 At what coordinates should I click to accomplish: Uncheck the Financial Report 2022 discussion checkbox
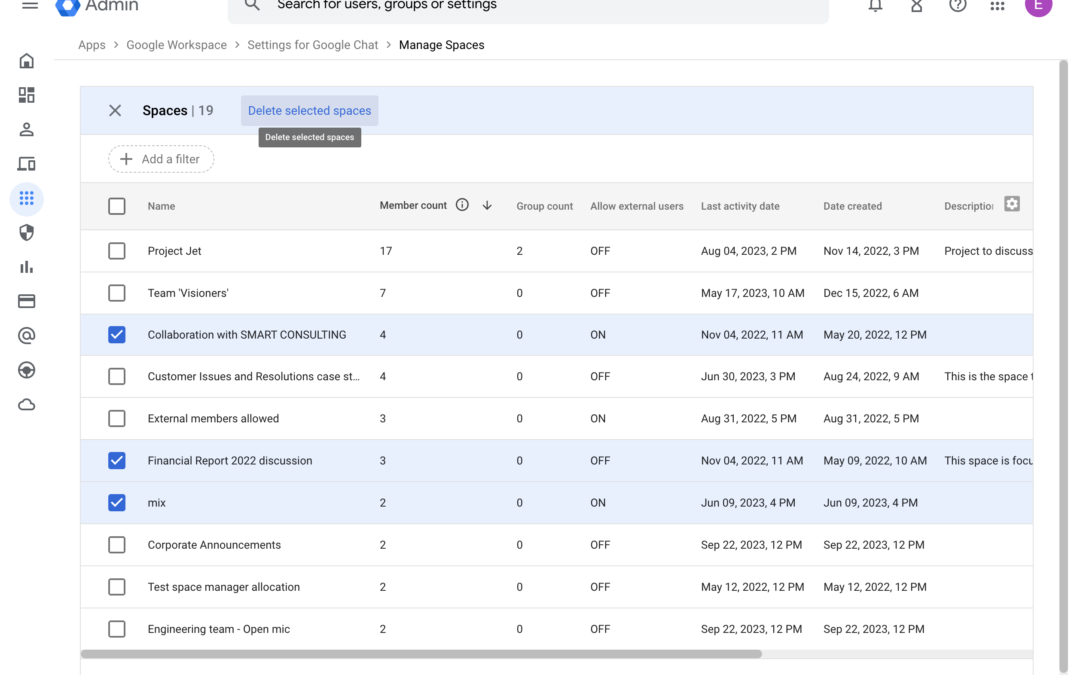pos(116,461)
